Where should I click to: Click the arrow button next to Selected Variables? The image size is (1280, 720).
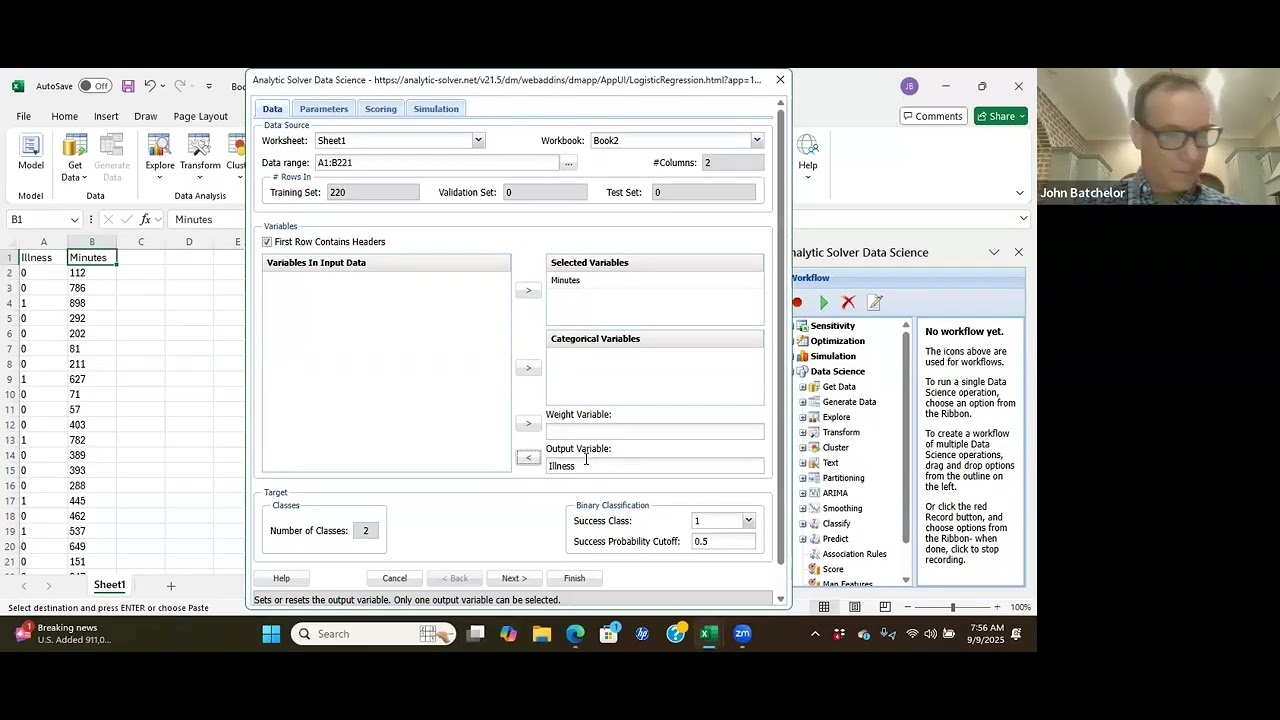(x=528, y=290)
